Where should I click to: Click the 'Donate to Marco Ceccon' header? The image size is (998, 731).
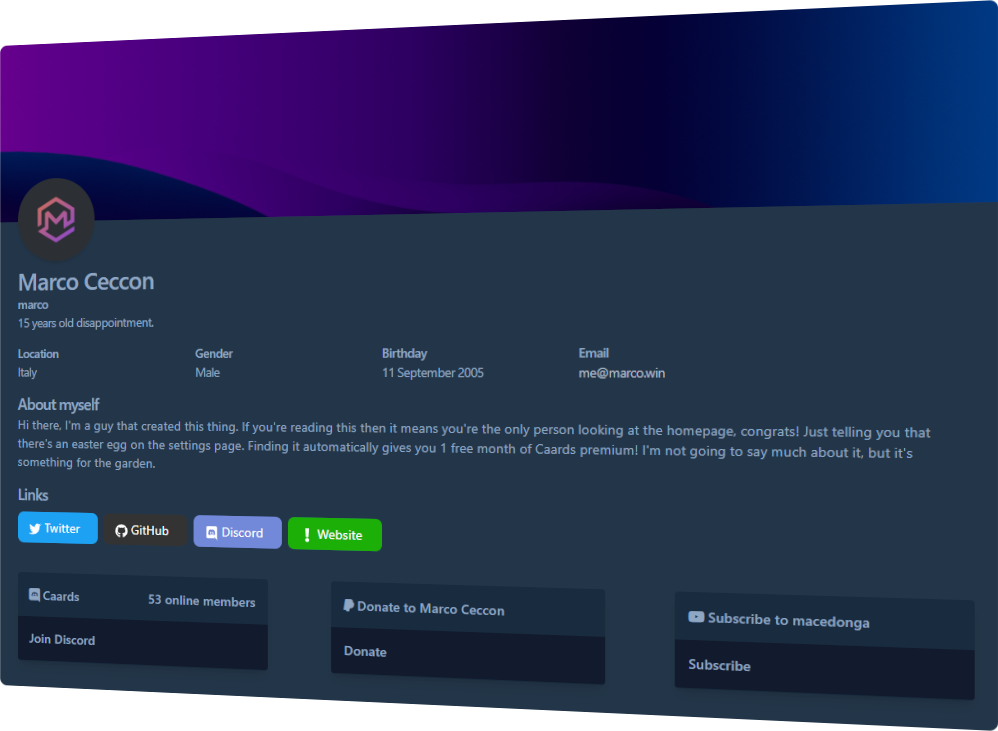pyautogui.click(x=431, y=608)
